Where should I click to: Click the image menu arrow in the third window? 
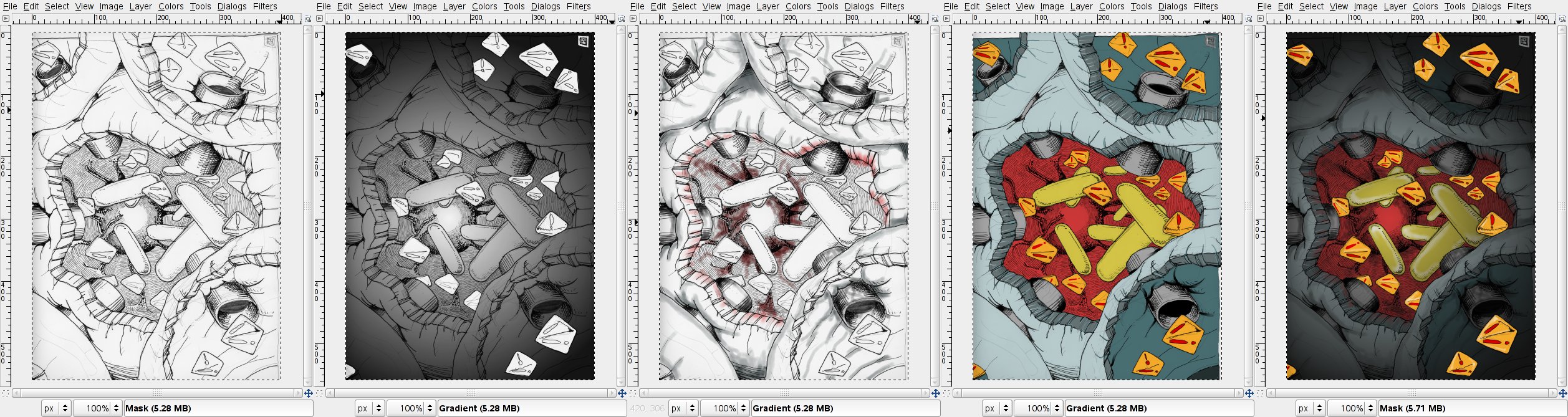tap(633, 19)
